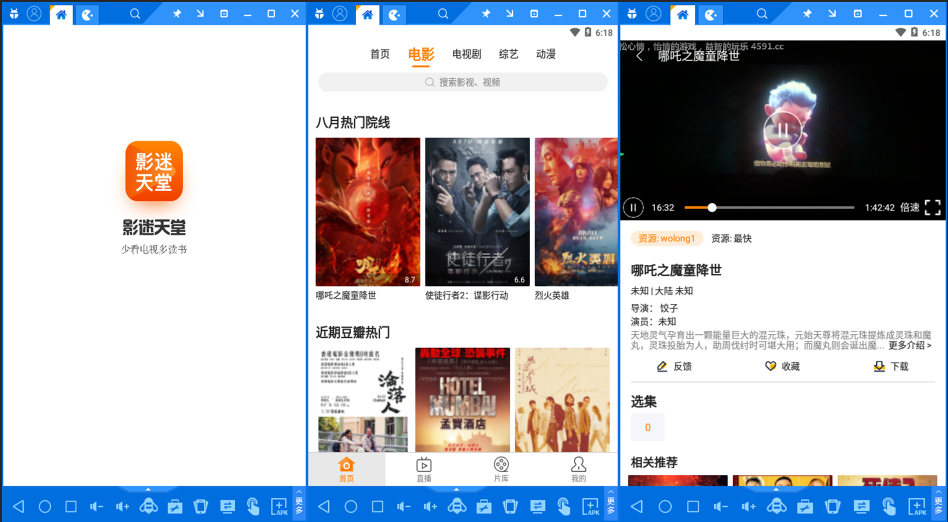
Task: Open the 综艺 tab
Action: point(508,54)
